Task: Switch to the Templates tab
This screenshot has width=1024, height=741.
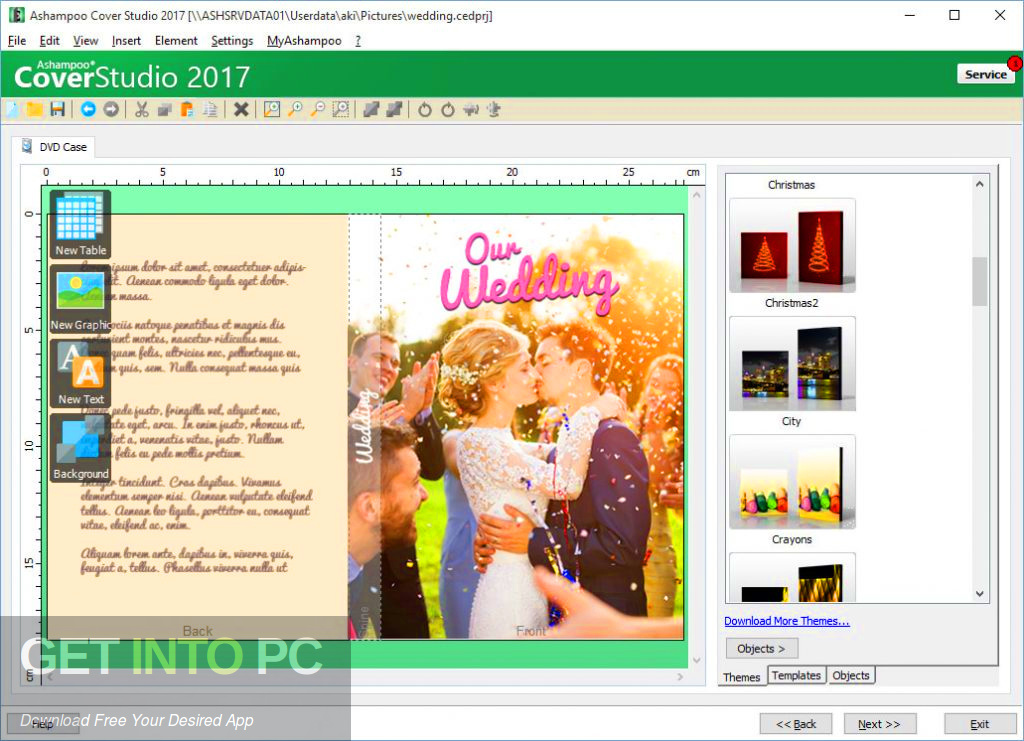Action: tap(796, 675)
